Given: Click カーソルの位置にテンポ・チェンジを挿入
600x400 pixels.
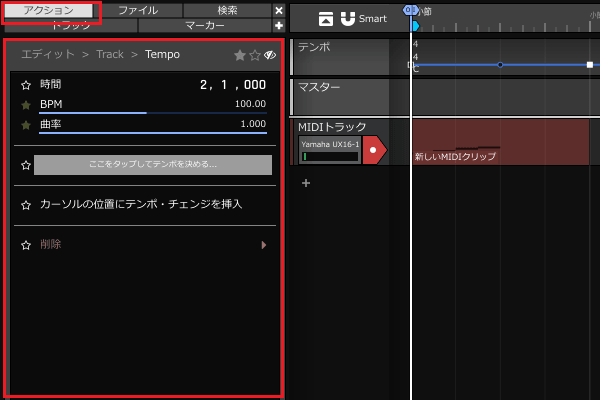Looking at the screenshot, I should [x=140, y=204].
